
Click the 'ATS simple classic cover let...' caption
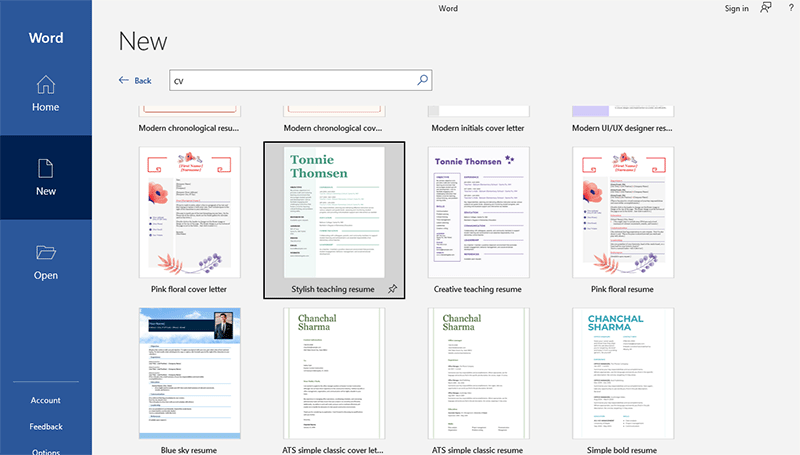(x=333, y=450)
